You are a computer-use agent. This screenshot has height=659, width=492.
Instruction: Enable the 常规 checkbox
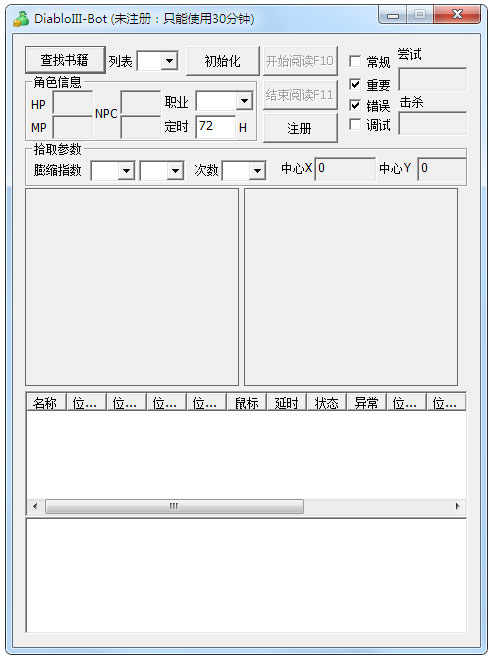click(355, 61)
